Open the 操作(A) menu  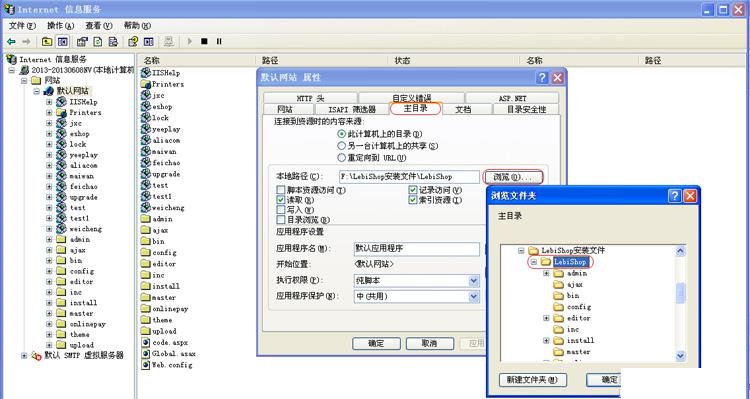coord(60,25)
